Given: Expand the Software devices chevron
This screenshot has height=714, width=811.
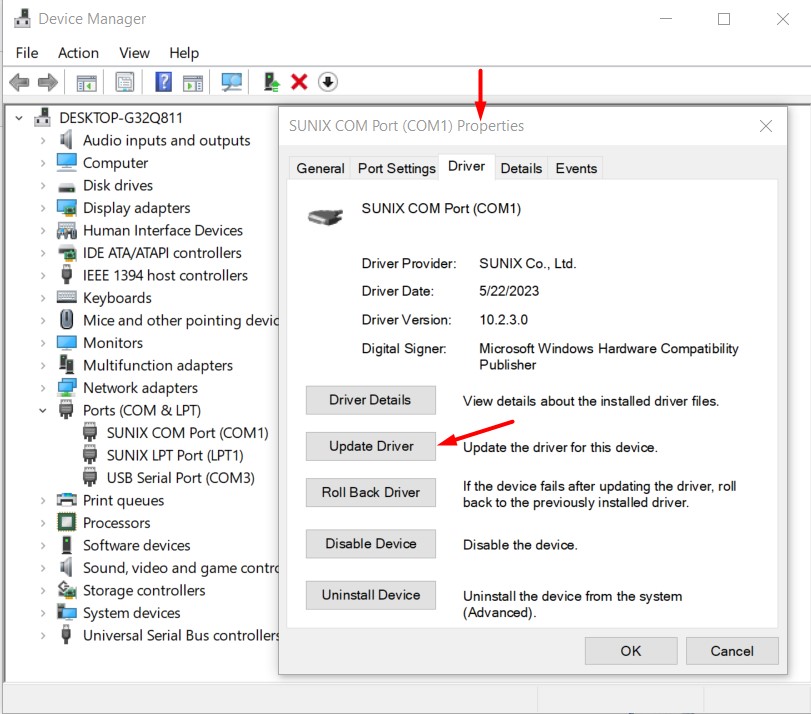Looking at the screenshot, I should click(43, 545).
